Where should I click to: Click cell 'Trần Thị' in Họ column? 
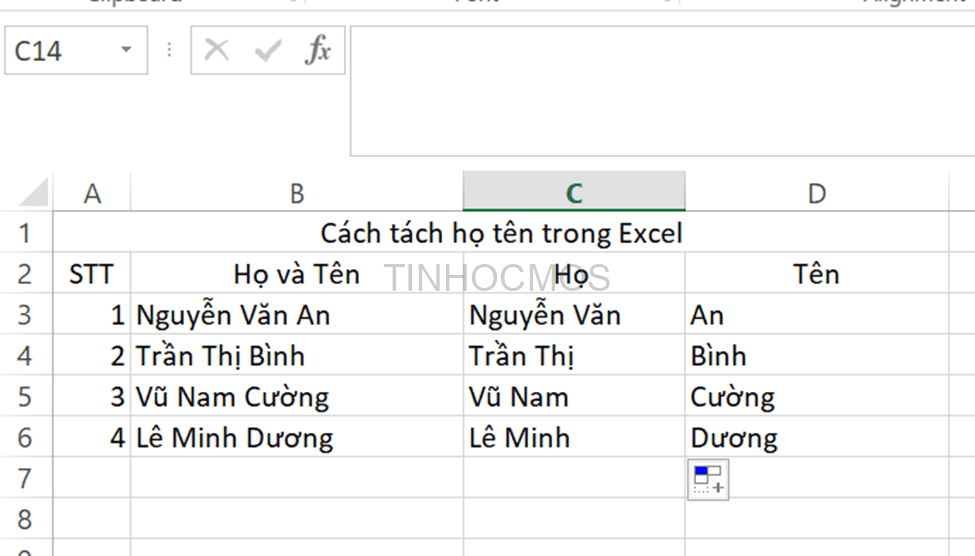(575, 355)
